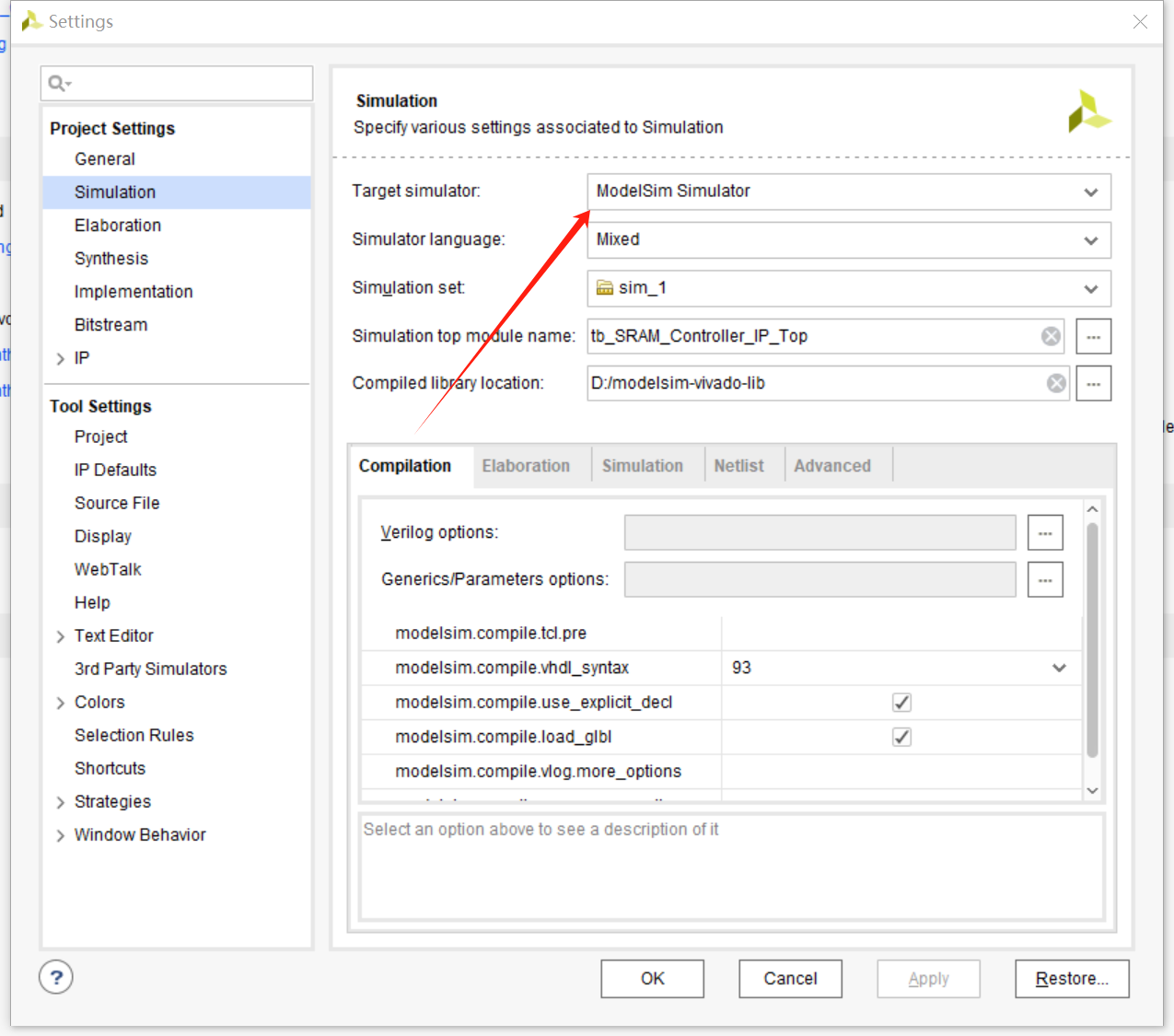
Task: Select Bitstream in the settings tree
Action: pos(110,325)
